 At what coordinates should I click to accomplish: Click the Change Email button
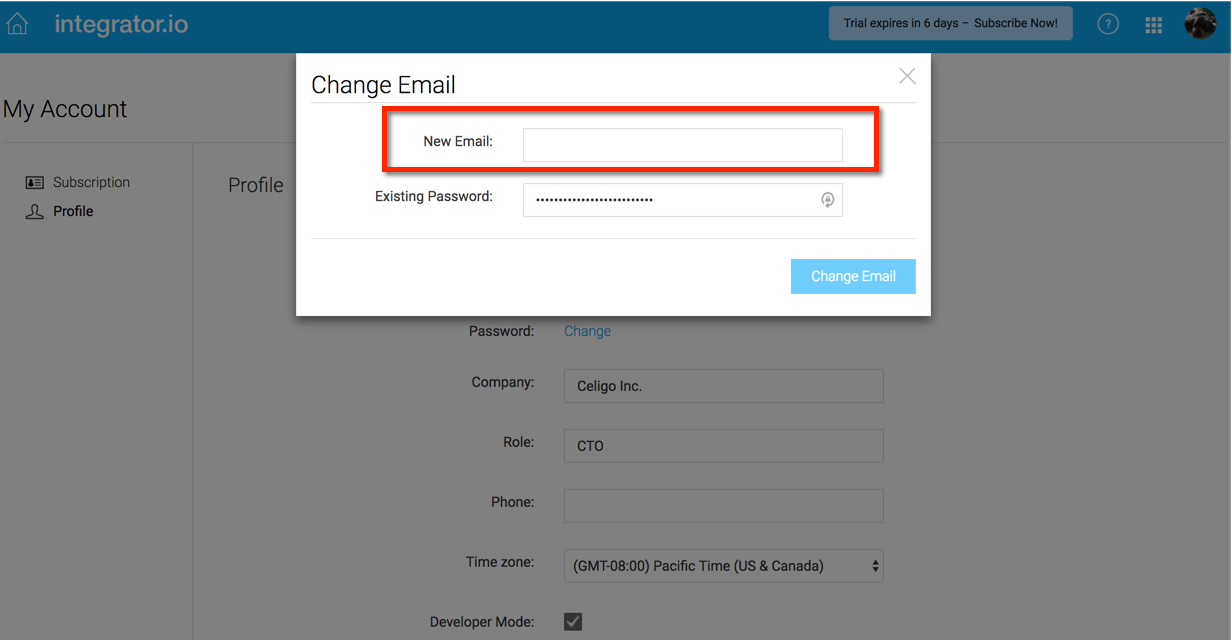point(853,277)
